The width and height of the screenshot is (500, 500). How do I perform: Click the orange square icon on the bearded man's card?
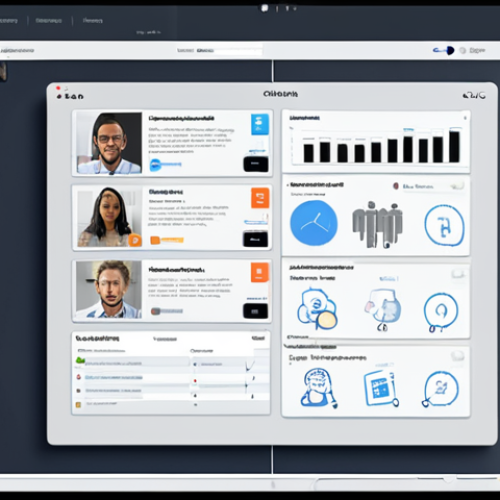pyautogui.click(x=260, y=272)
